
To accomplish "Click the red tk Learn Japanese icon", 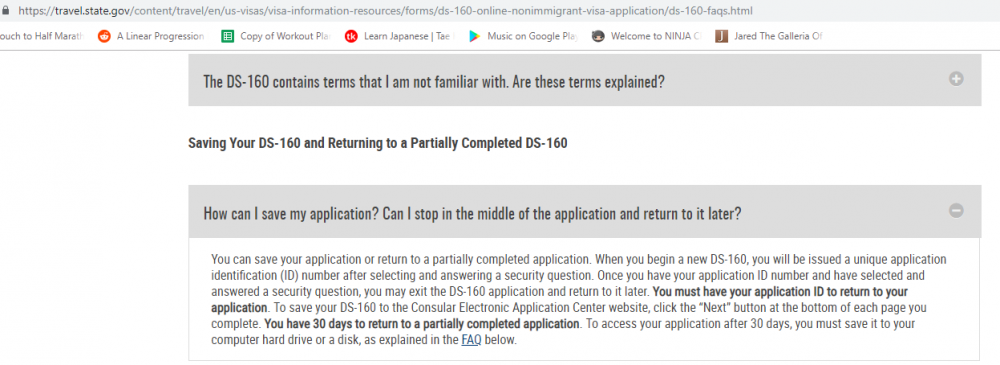I will pyautogui.click(x=351, y=36).
